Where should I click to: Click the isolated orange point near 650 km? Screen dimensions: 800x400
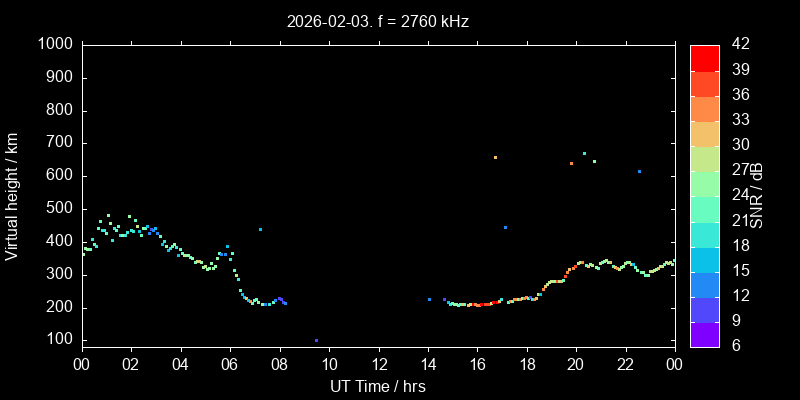click(x=495, y=157)
